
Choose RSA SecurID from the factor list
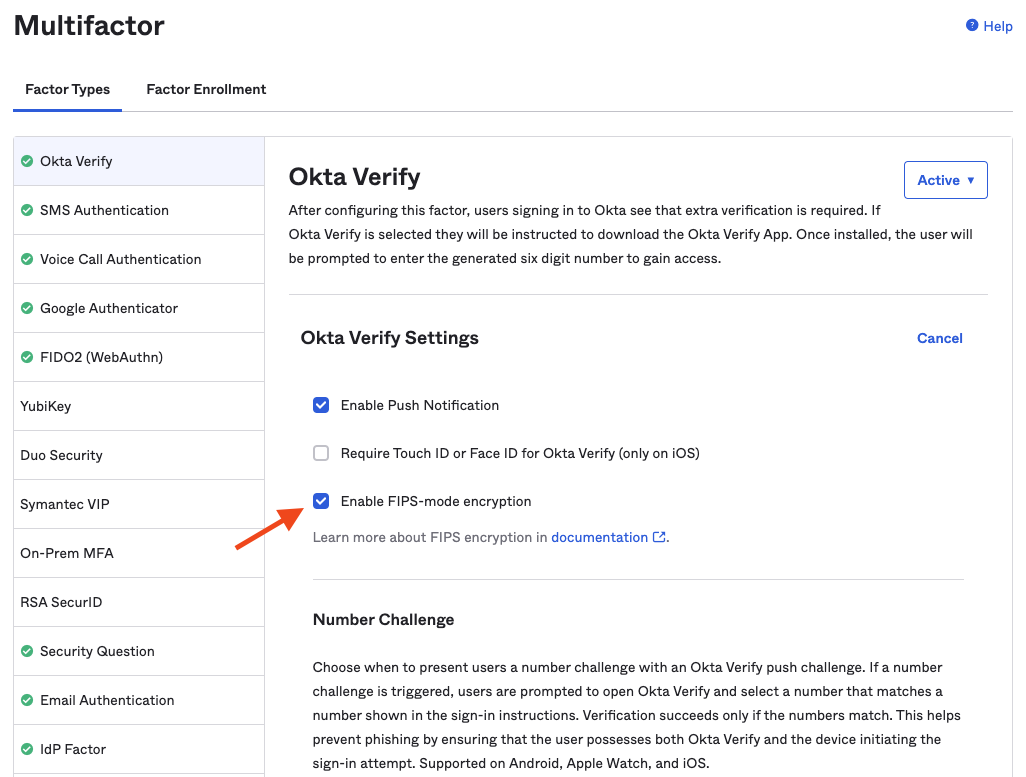[x=61, y=602]
